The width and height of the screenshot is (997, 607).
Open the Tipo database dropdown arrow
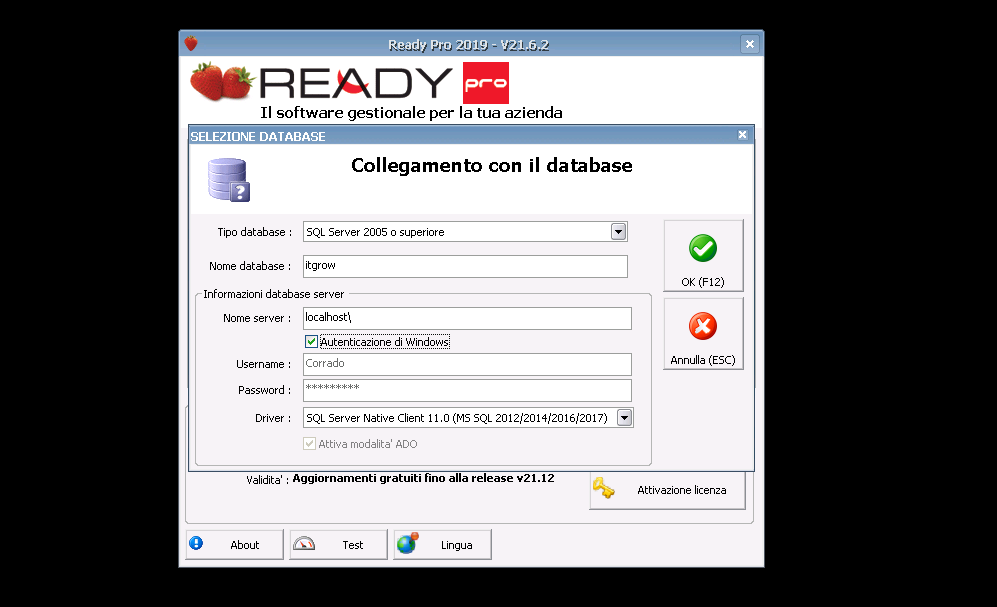click(x=618, y=232)
